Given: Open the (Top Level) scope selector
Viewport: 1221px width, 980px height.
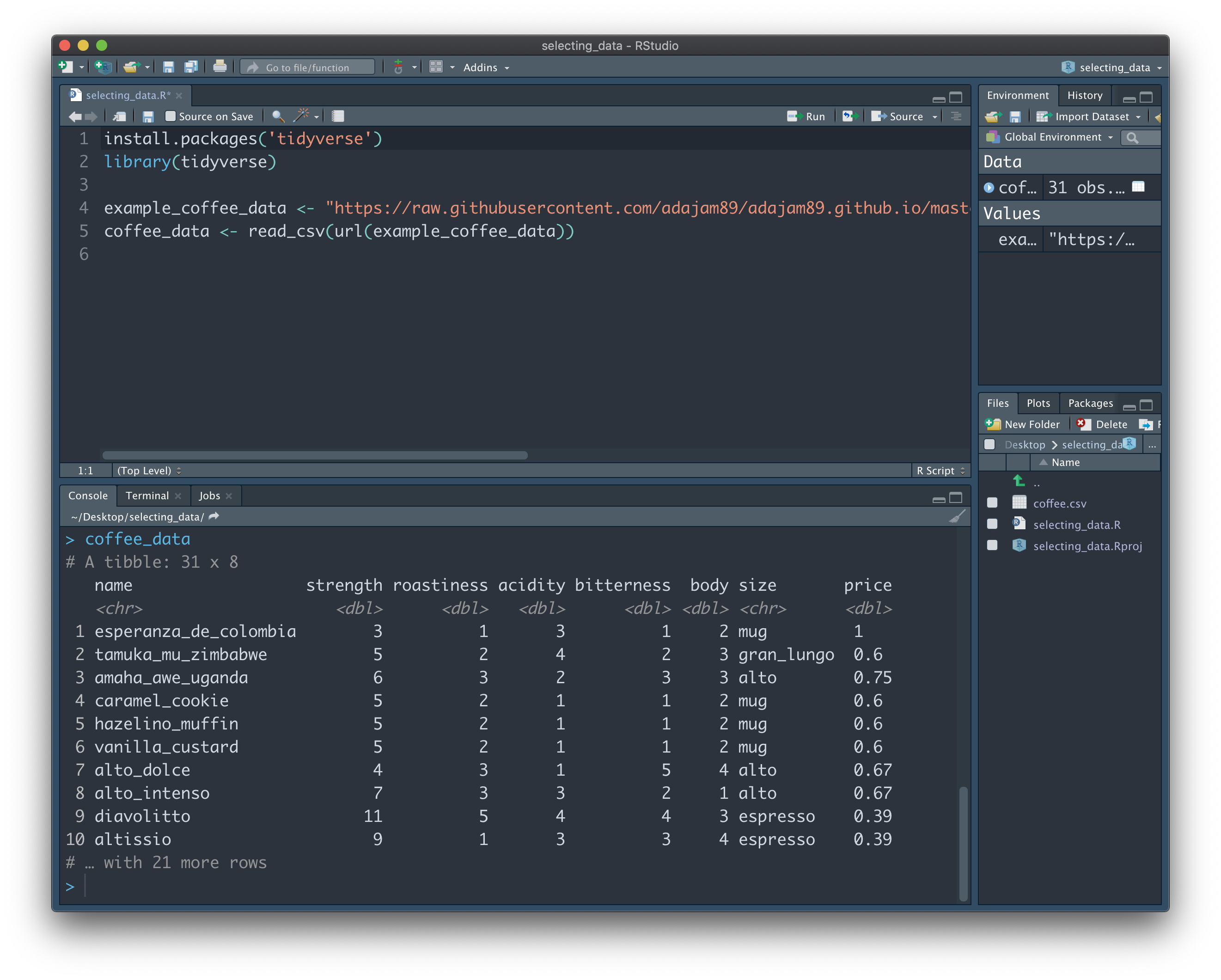Looking at the screenshot, I should pyautogui.click(x=149, y=471).
